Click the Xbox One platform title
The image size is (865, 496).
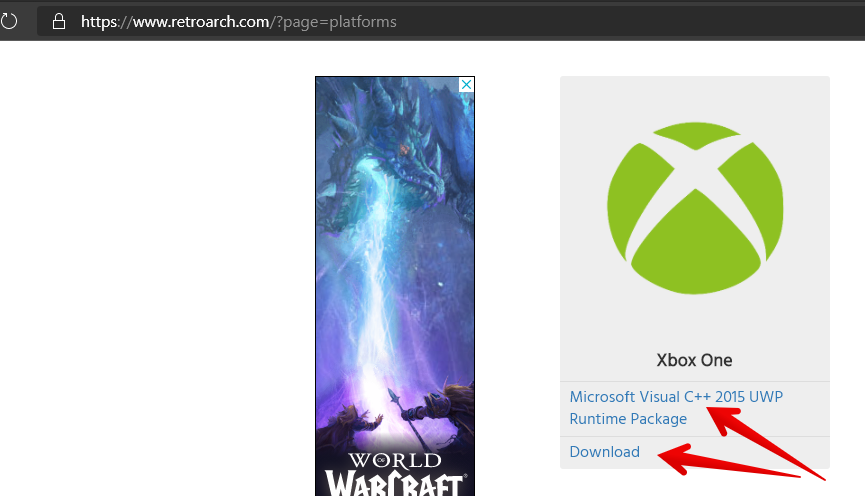(x=694, y=360)
